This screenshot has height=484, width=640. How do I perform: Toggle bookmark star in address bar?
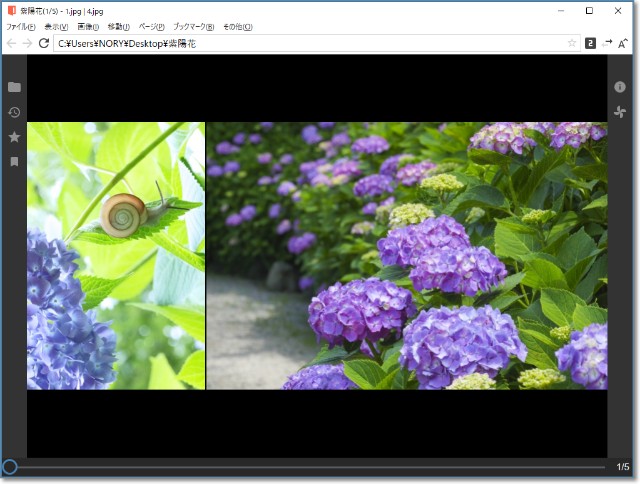pos(572,44)
